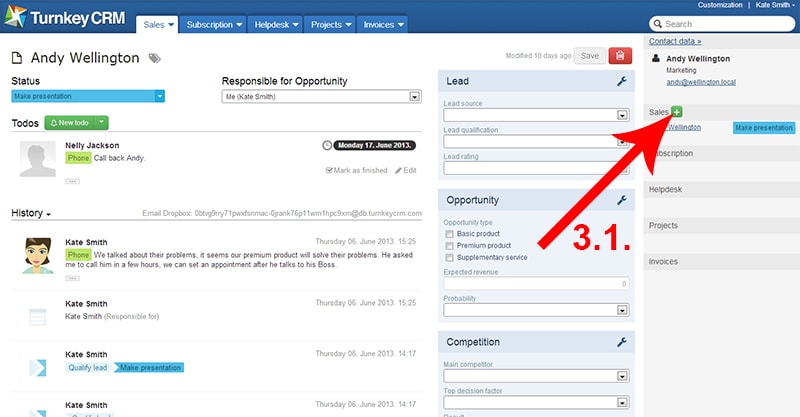
Task: Open Lead qualification dropdown
Action: 536,141
